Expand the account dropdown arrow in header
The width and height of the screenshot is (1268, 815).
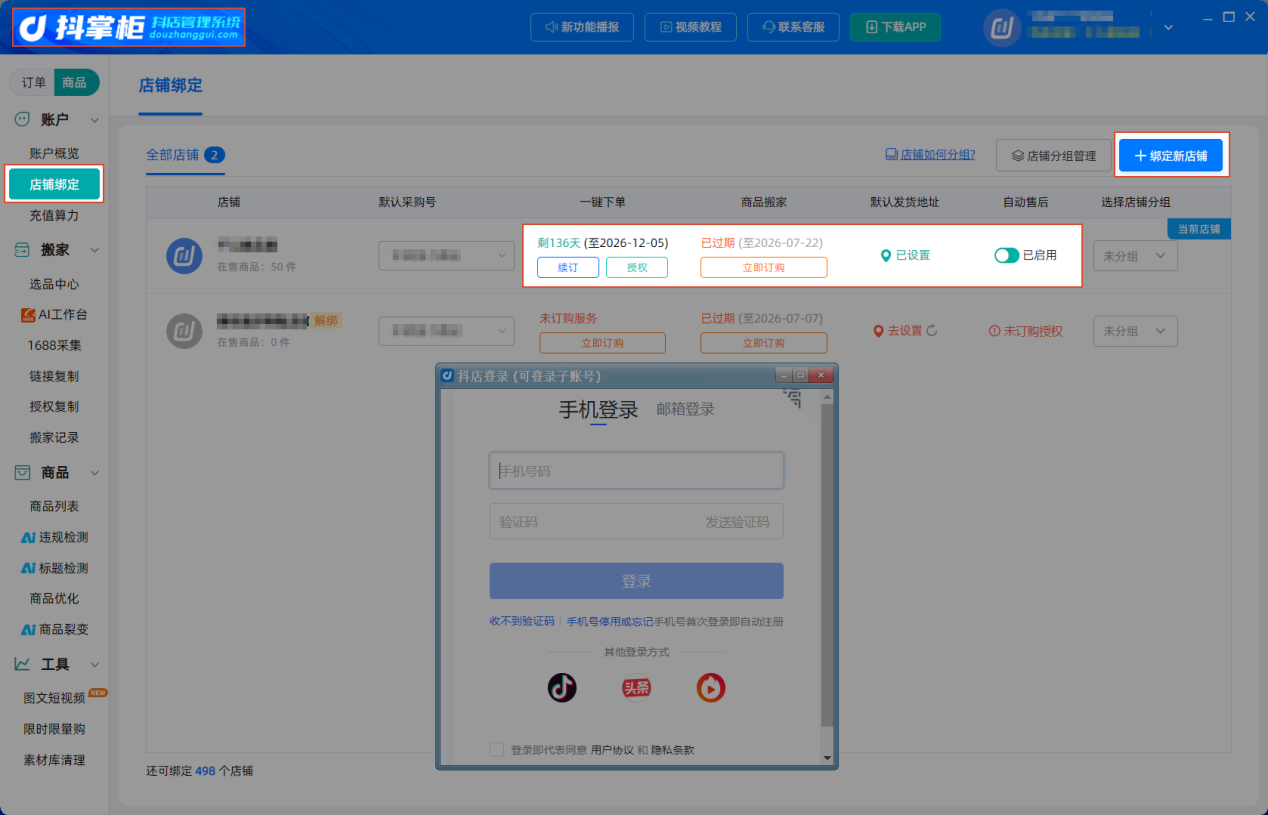click(1168, 28)
